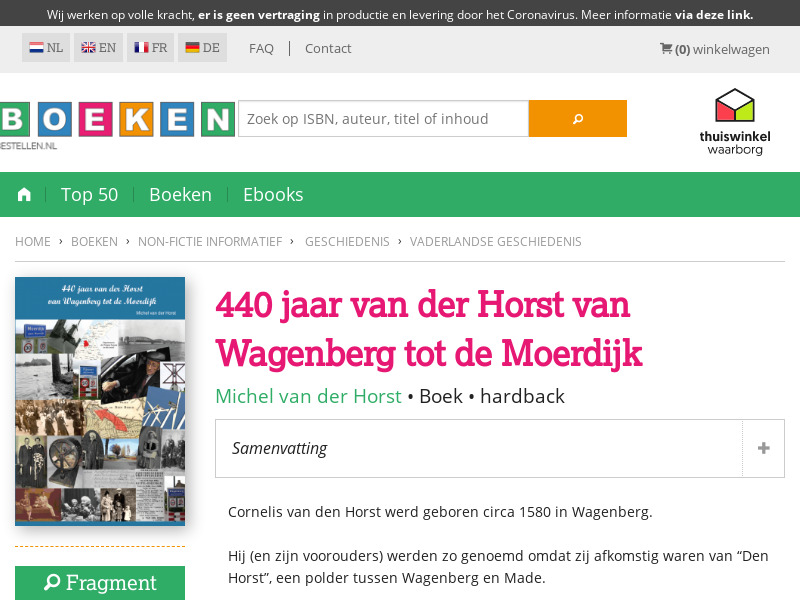Expand the Samenvatting section
Image resolution: width=800 pixels, height=600 pixels.
[762, 448]
